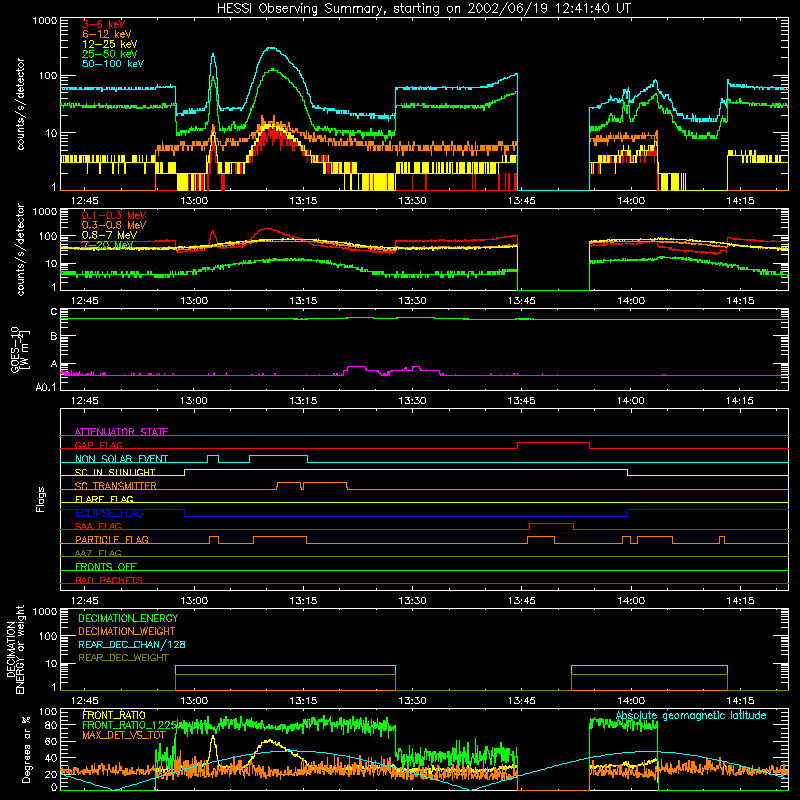This screenshot has width=800, height=800.
Task: Select the 6-12 keV legend label
Action: [x=107, y=34]
